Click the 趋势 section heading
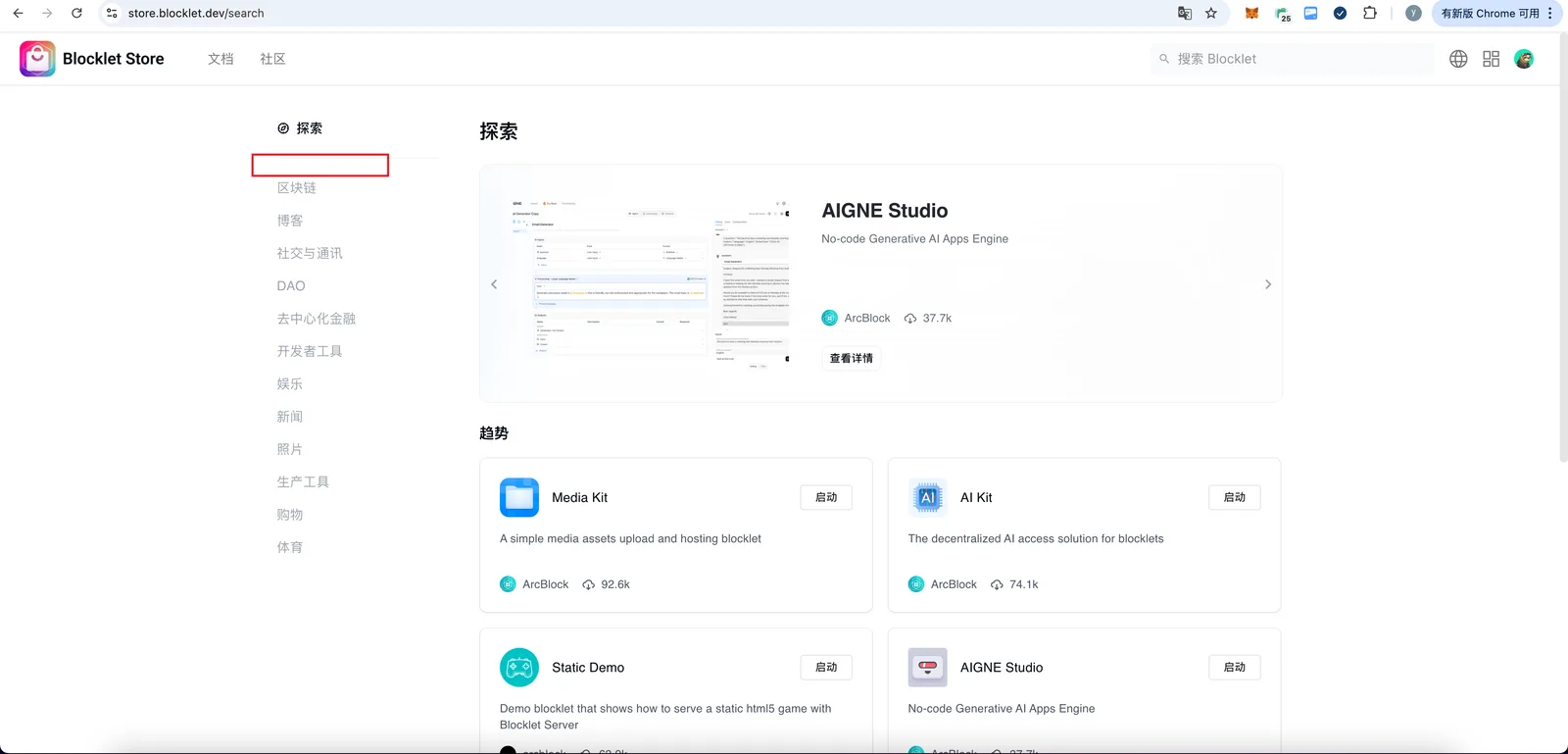This screenshot has height=754, width=1568. pyautogui.click(x=494, y=433)
